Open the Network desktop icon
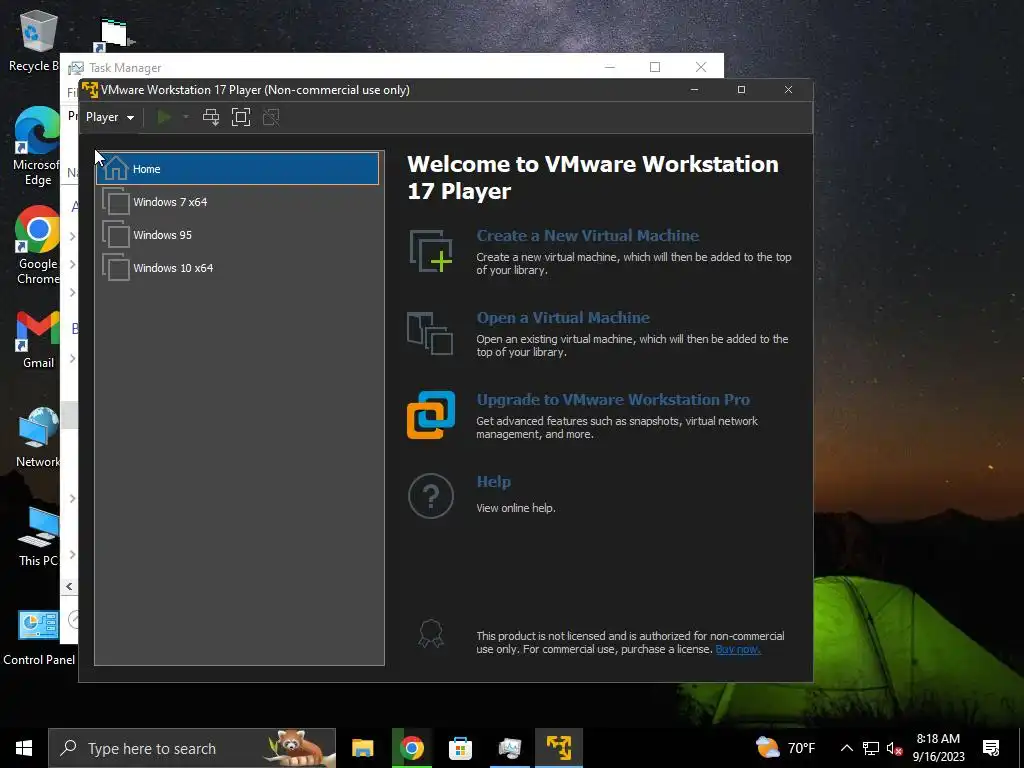The width and height of the screenshot is (1024, 768). pos(38,438)
